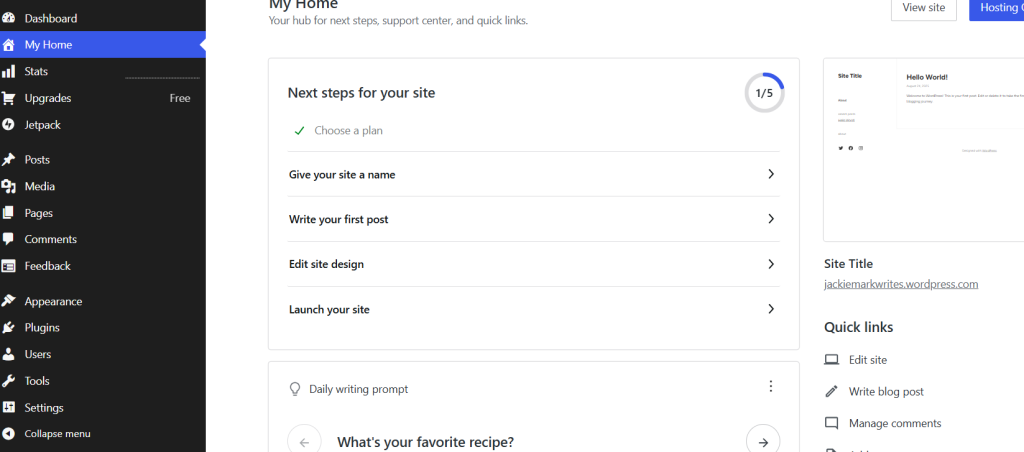
Task: Expand the 'Write your first post' chevron
Action: pyautogui.click(x=771, y=219)
